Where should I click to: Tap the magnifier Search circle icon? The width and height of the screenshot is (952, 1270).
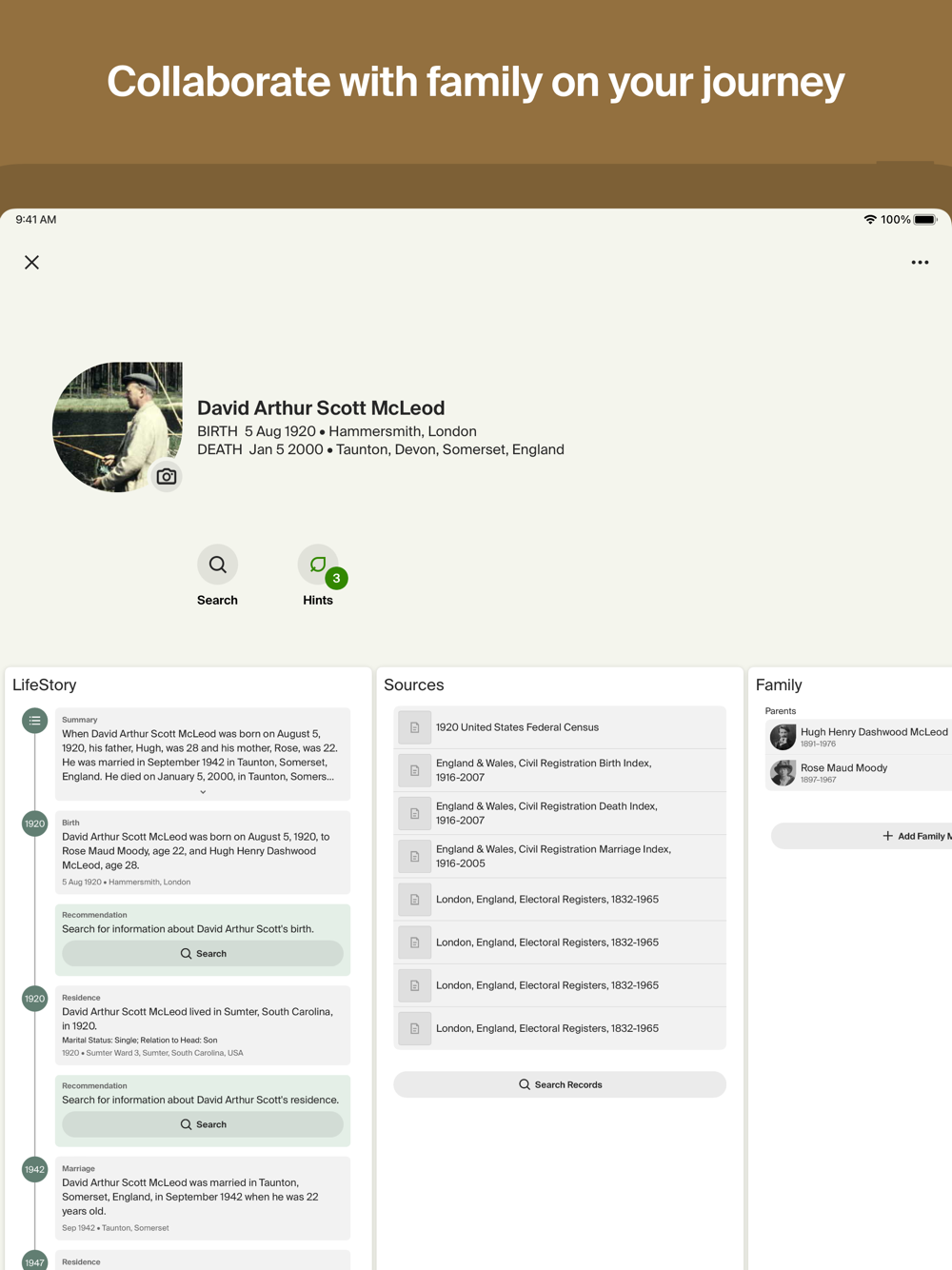pyautogui.click(x=217, y=565)
